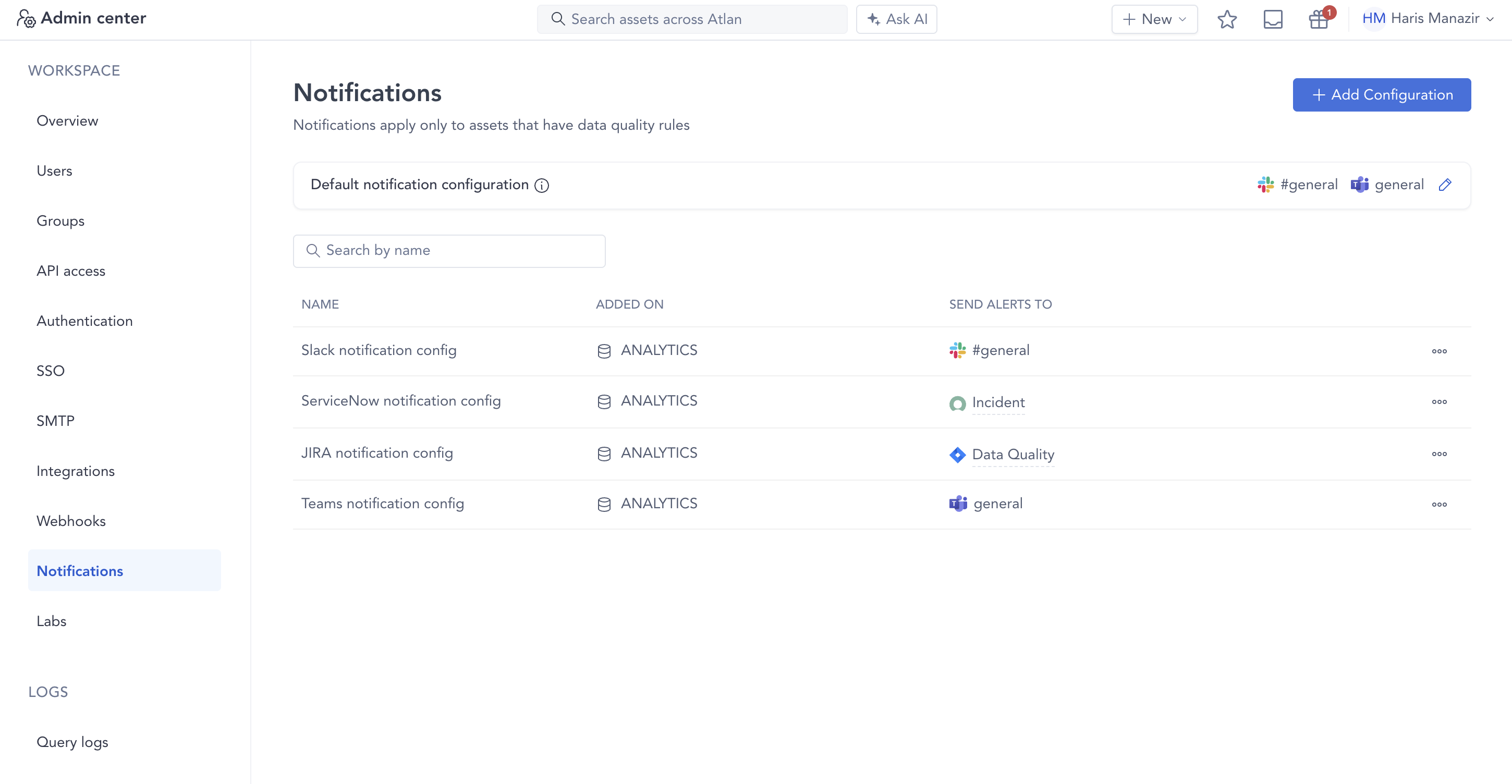Click the Slack icon in Slack notification config row
The width and height of the screenshot is (1512, 784).
click(x=957, y=350)
